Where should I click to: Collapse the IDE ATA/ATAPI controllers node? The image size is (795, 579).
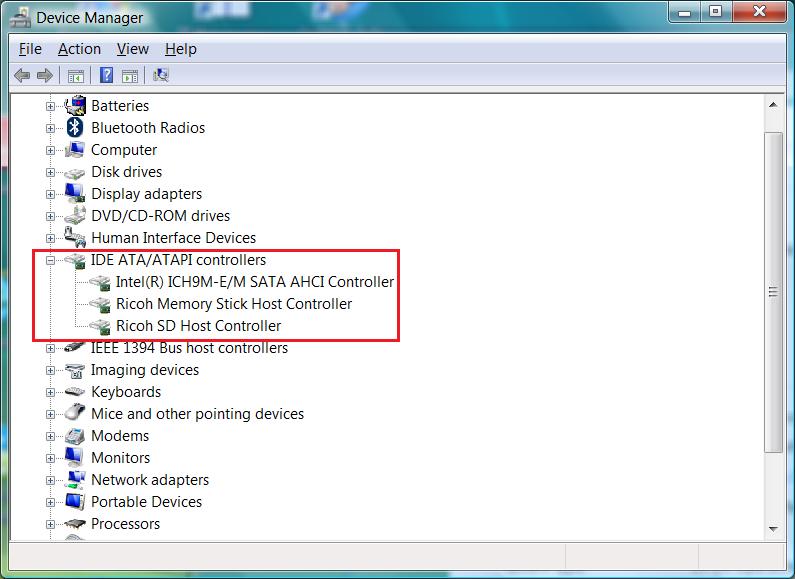[x=50, y=261]
